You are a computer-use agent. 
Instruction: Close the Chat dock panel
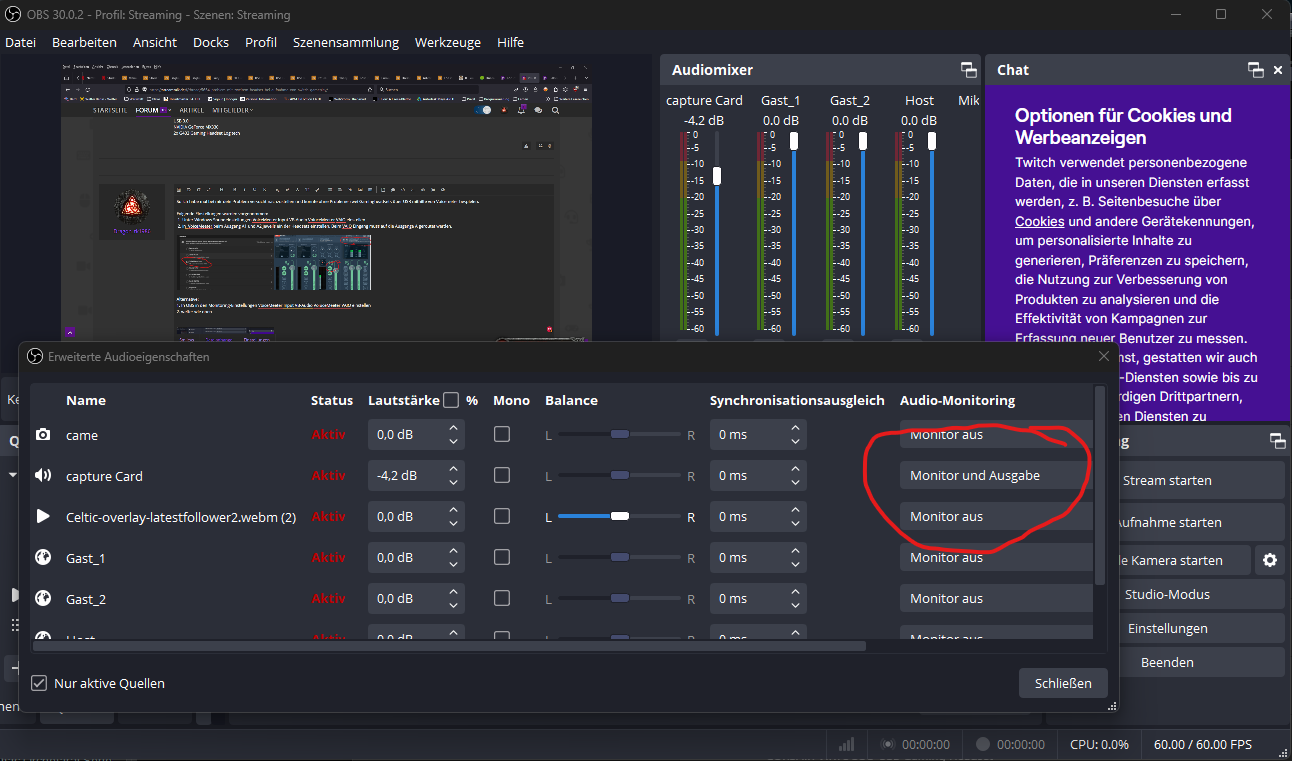click(x=1277, y=70)
